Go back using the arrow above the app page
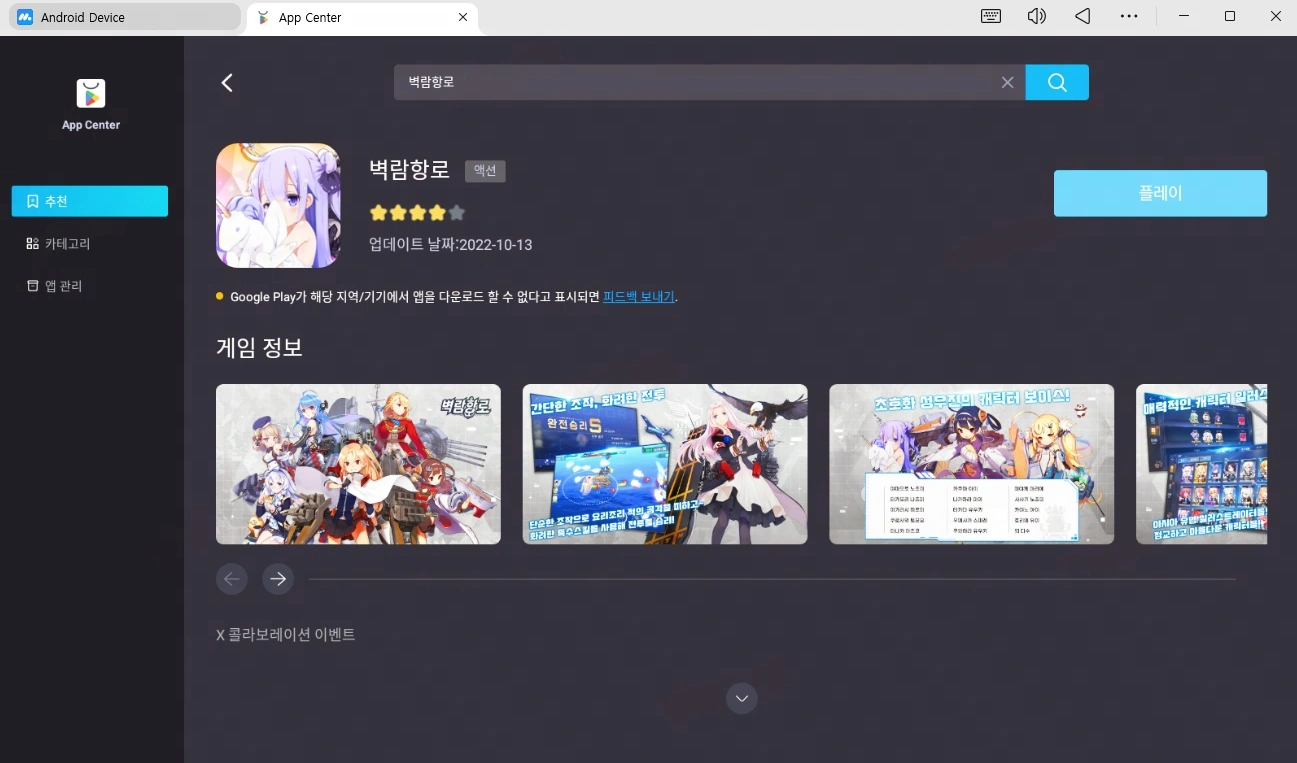Viewport: 1297px width, 763px height. pos(226,82)
